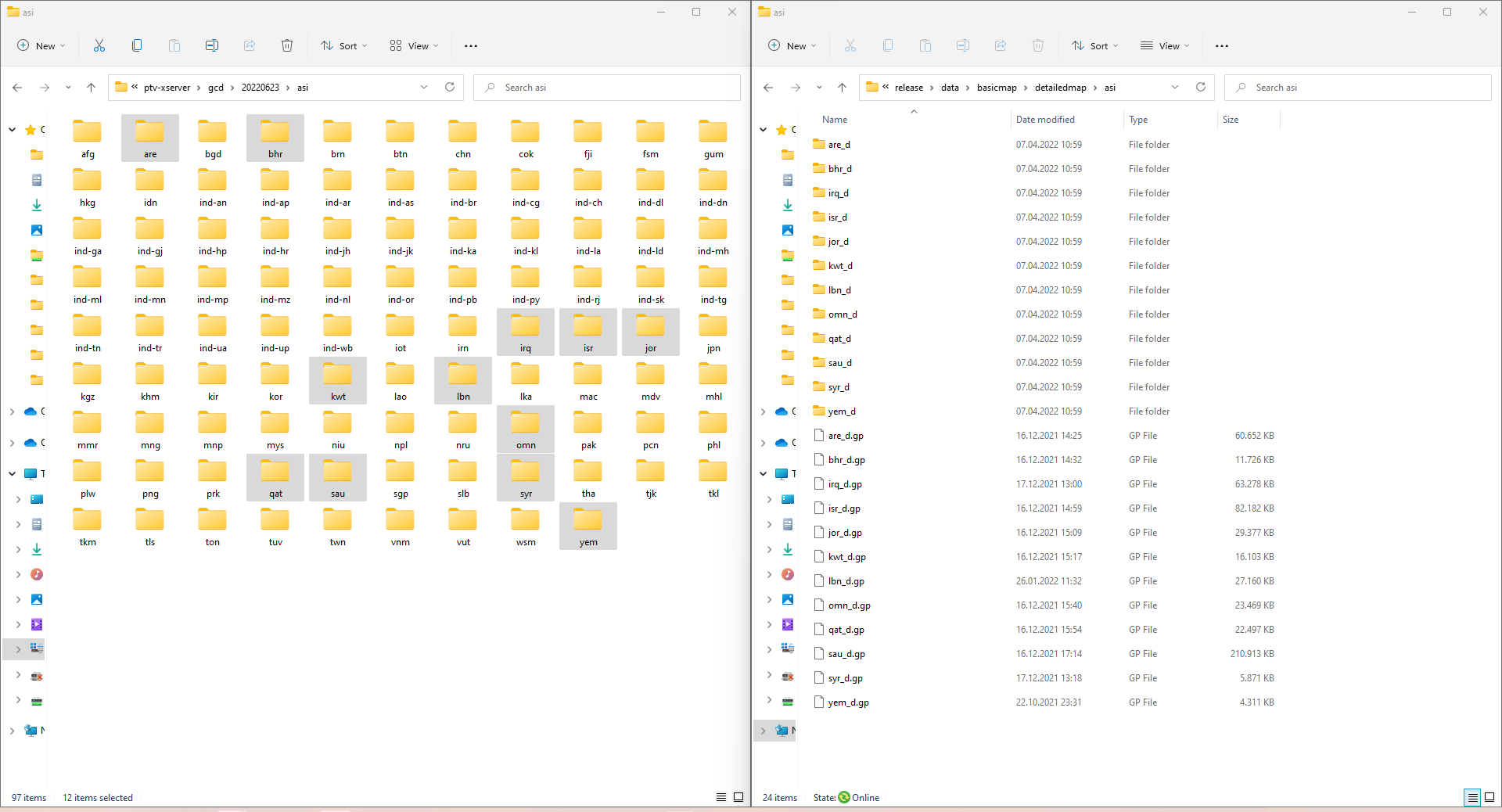The height and width of the screenshot is (812, 1502).
Task: Navigate back in the left window
Action: click(17, 88)
